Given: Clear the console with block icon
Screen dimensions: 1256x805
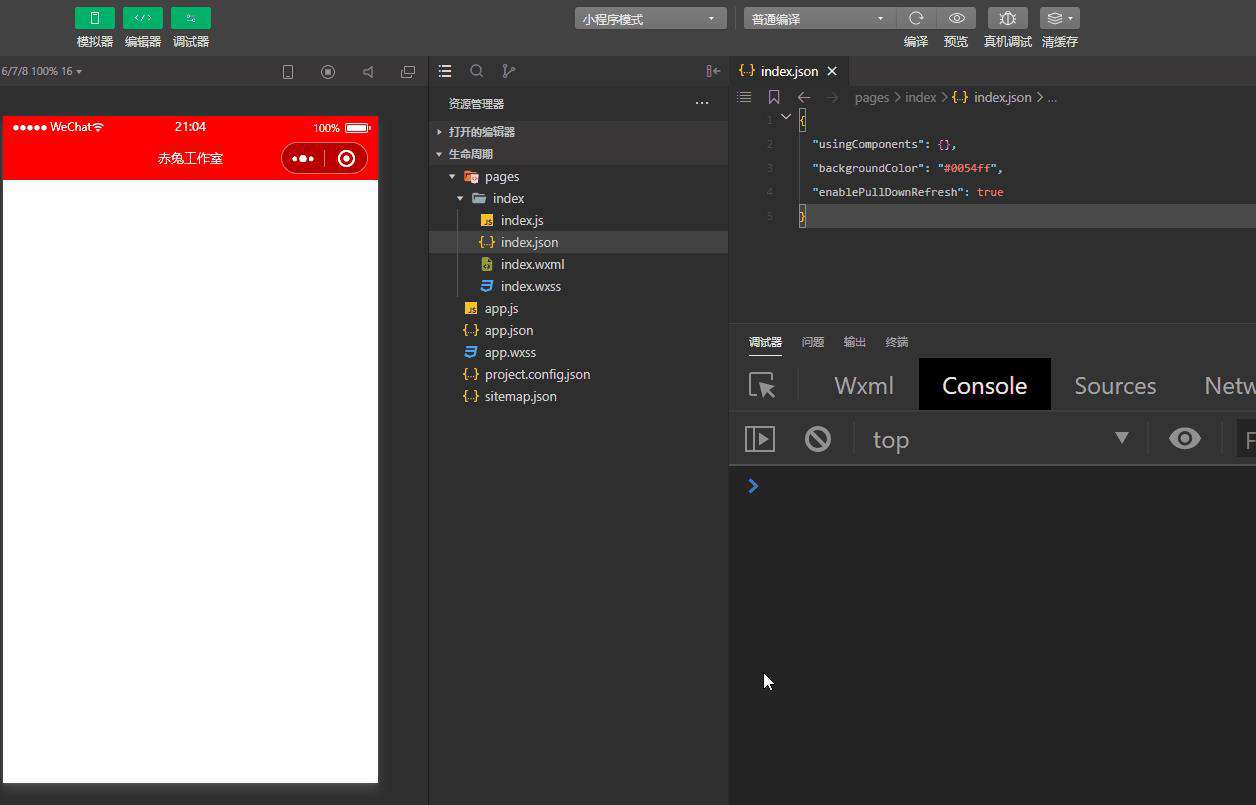Looking at the screenshot, I should [x=818, y=439].
